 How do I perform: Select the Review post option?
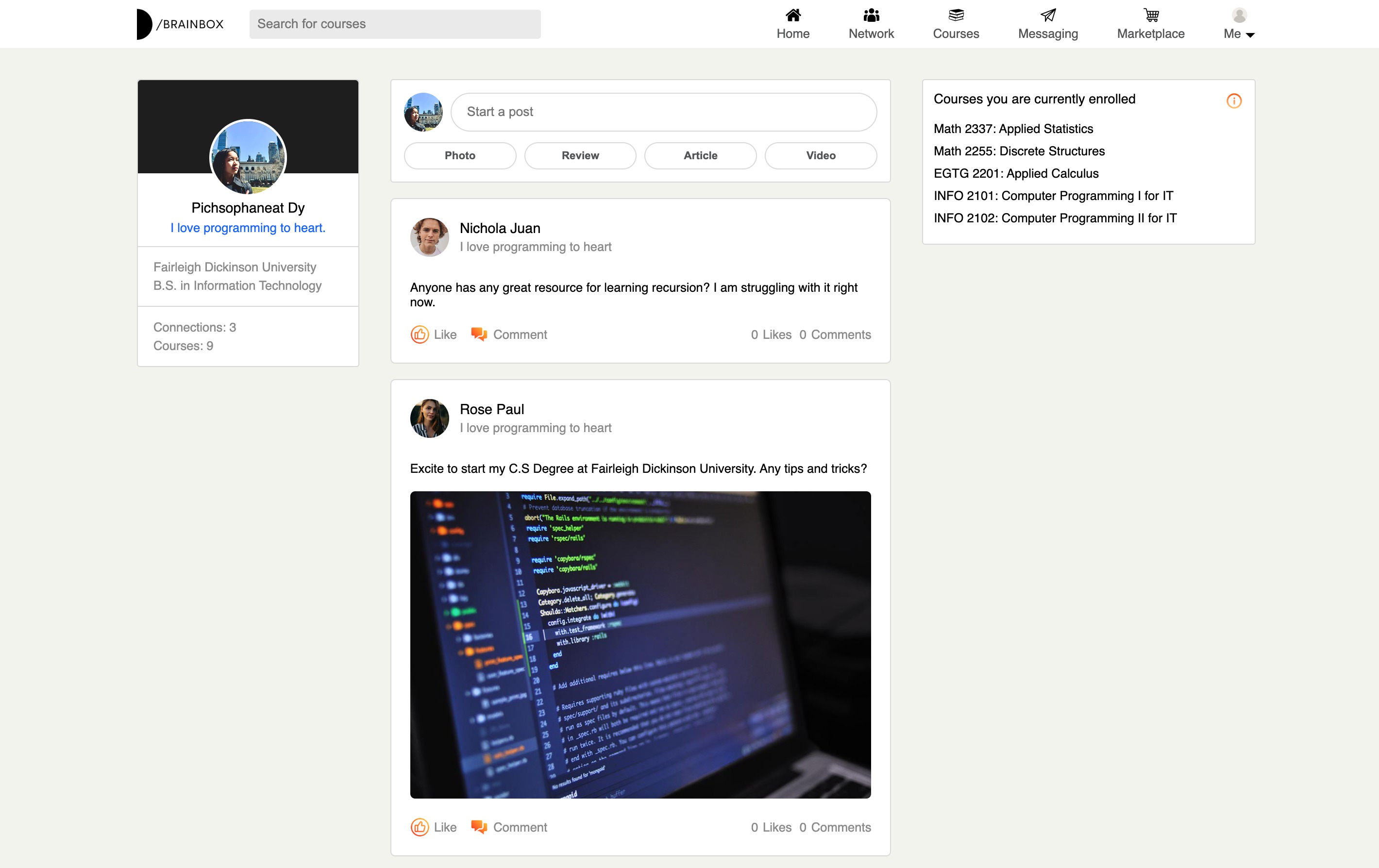click(580, 155)
